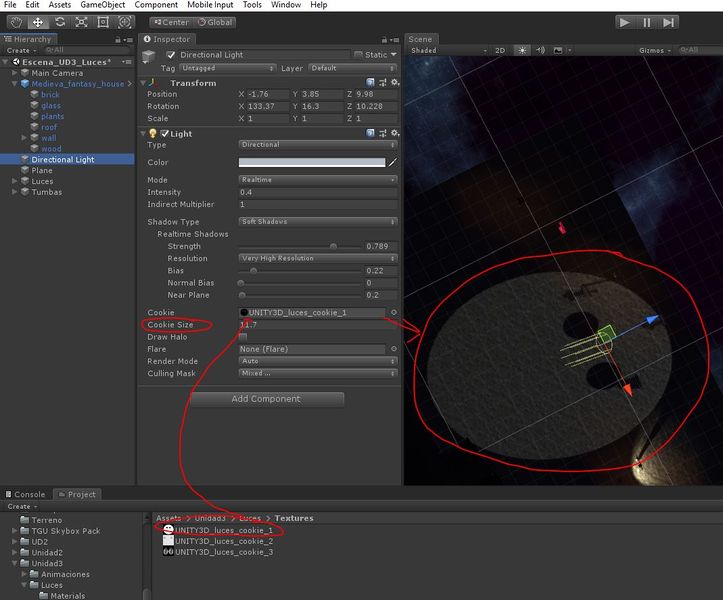Screen dimensions: 723x600
Task: Open the Assets menu
Action: pyautogui.click(x=59, y=5)
